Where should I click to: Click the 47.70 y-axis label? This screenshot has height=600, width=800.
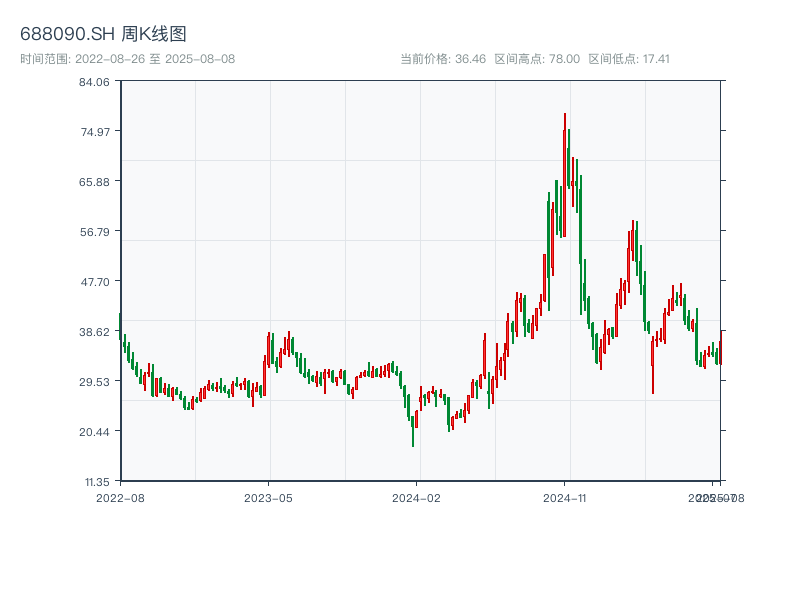pyautogui.click(x=94, y=282)
